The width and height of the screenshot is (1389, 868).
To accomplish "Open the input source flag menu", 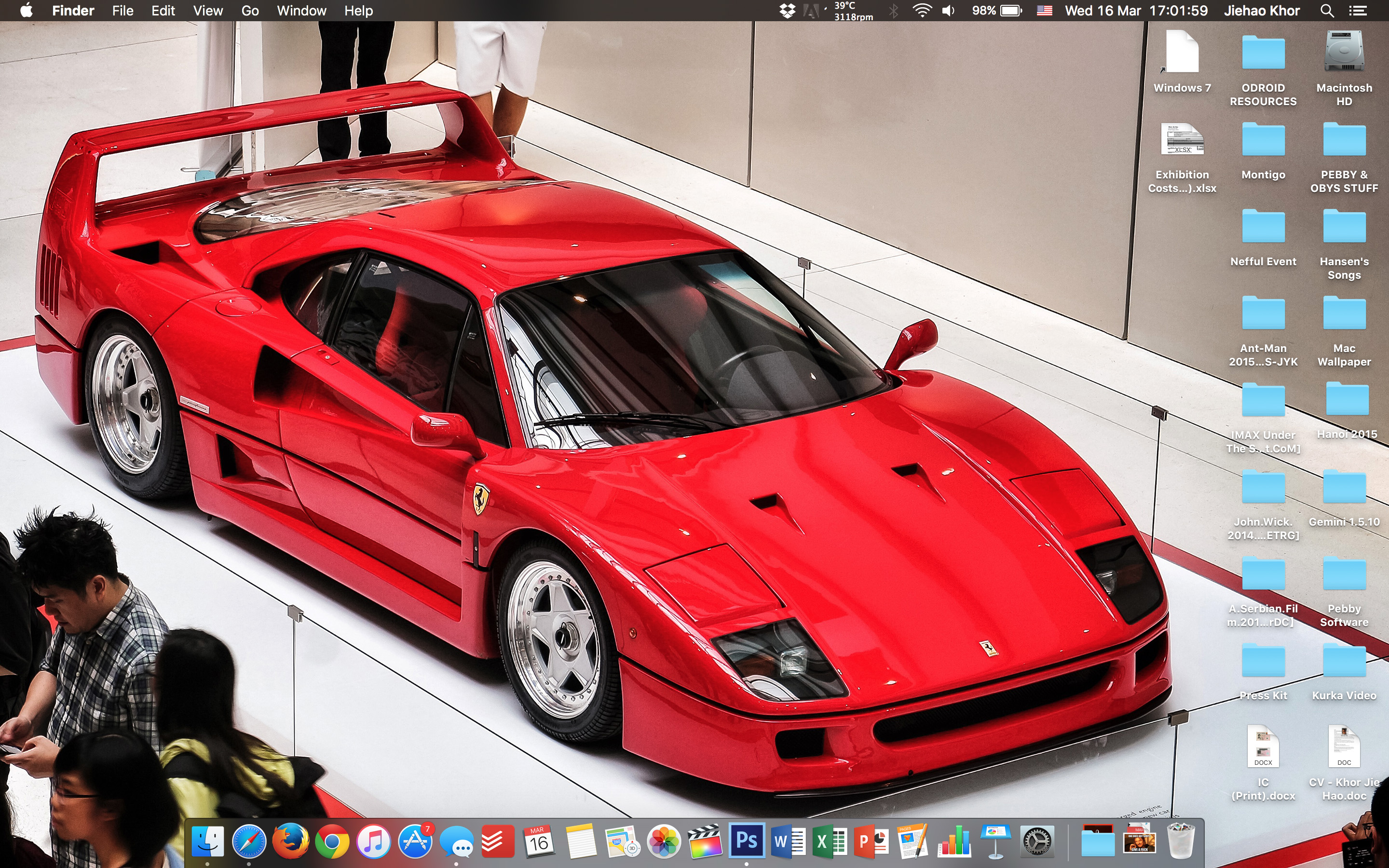I will (x=1044, y=10).
